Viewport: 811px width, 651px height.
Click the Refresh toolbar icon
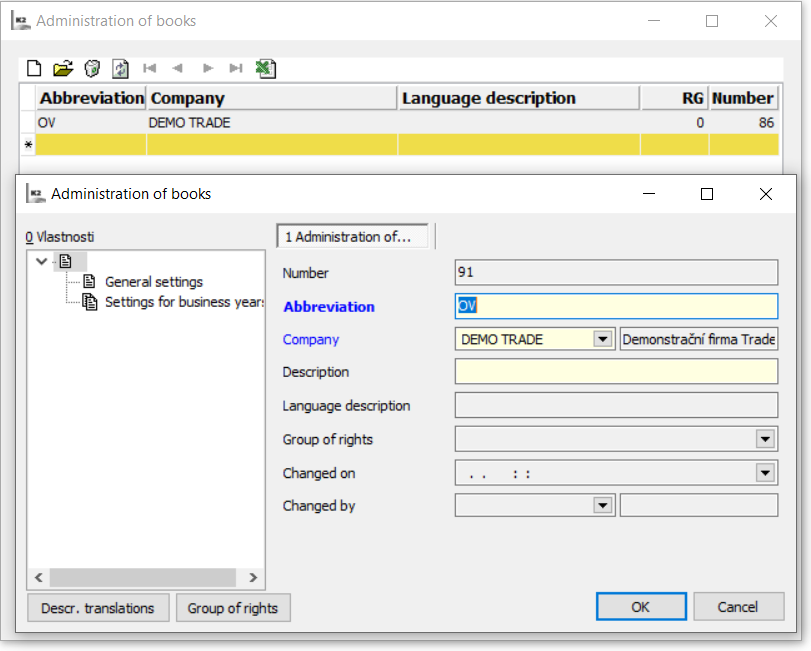coord(120,68)
